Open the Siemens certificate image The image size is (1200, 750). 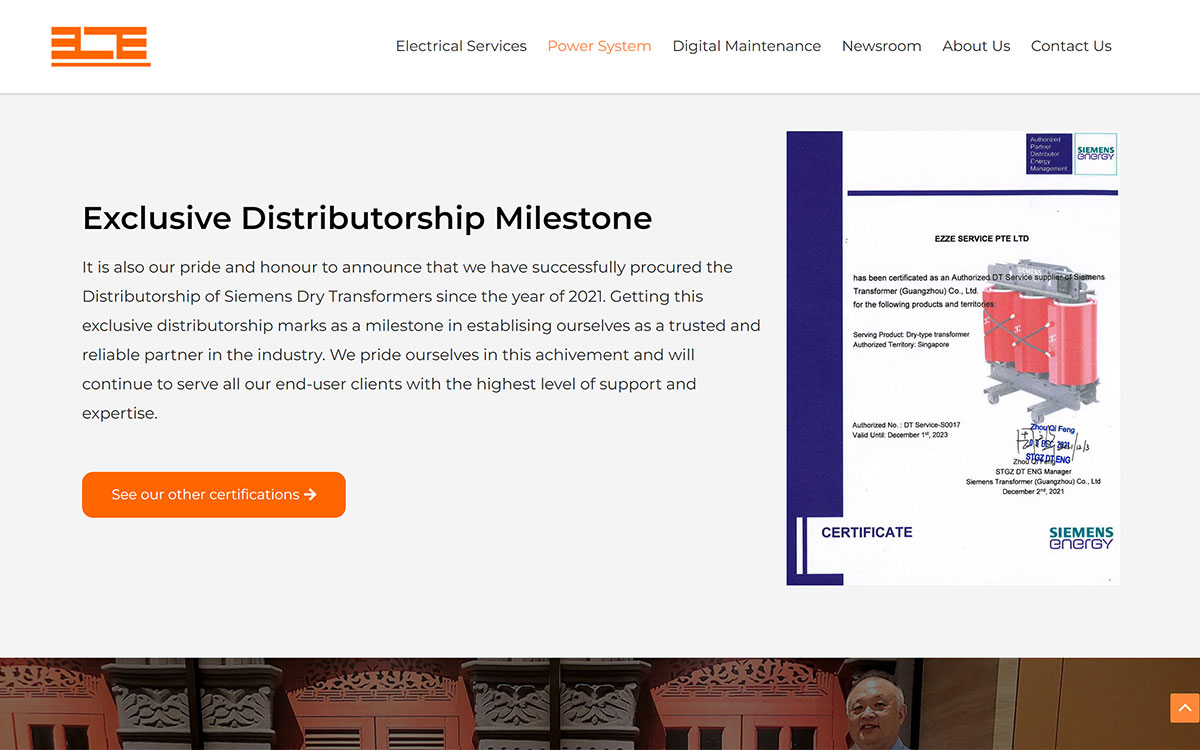coord(953,358)
